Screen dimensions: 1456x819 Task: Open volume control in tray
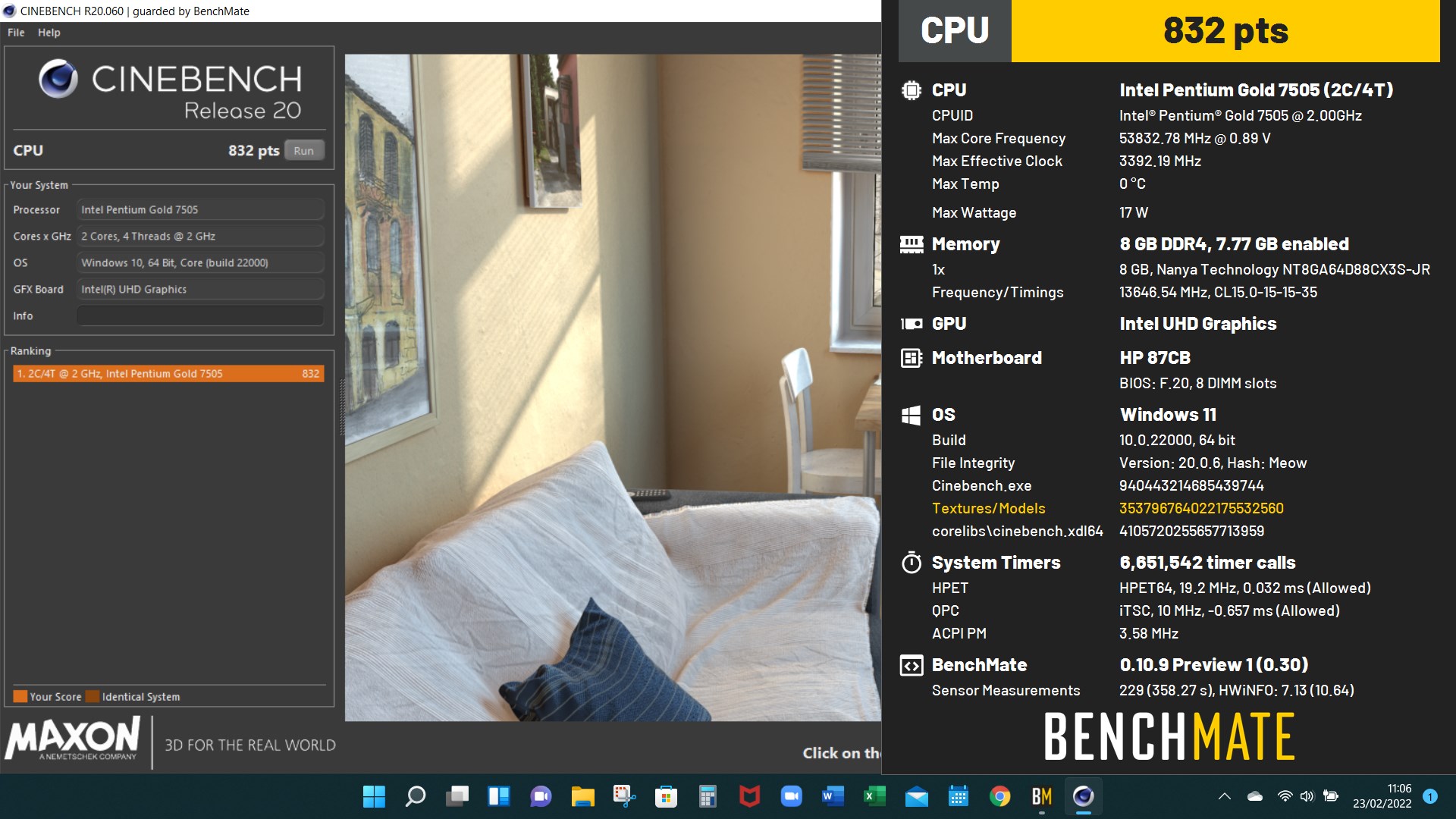(x=1307, y=796)
